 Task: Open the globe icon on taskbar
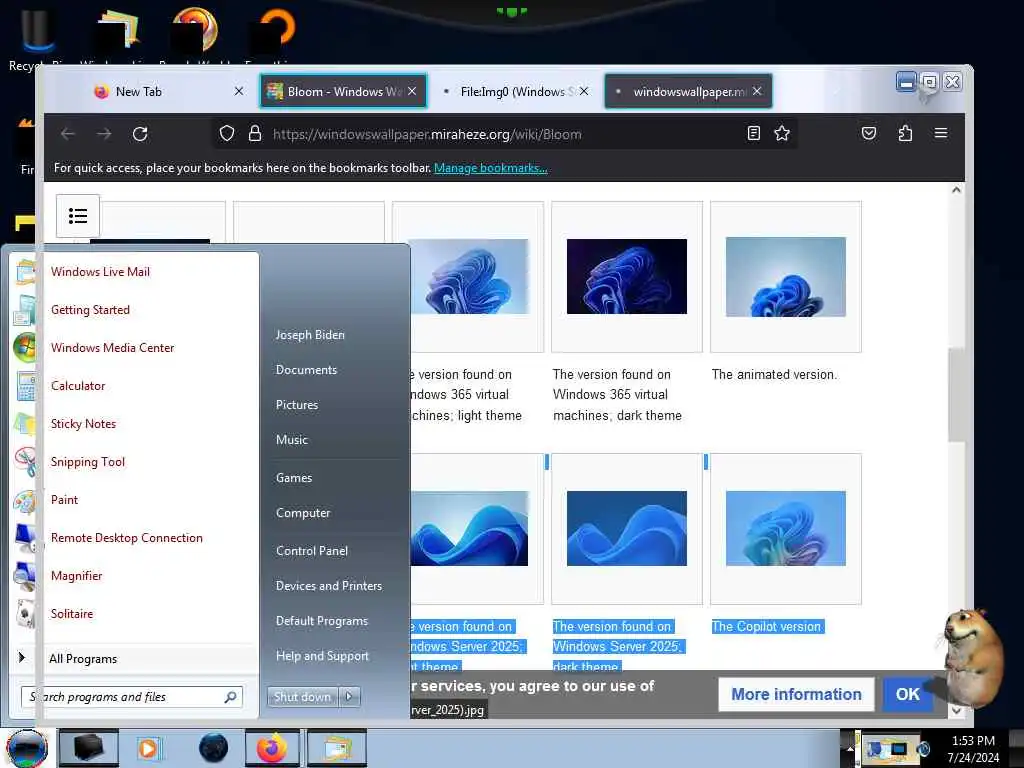click(214, 748)
